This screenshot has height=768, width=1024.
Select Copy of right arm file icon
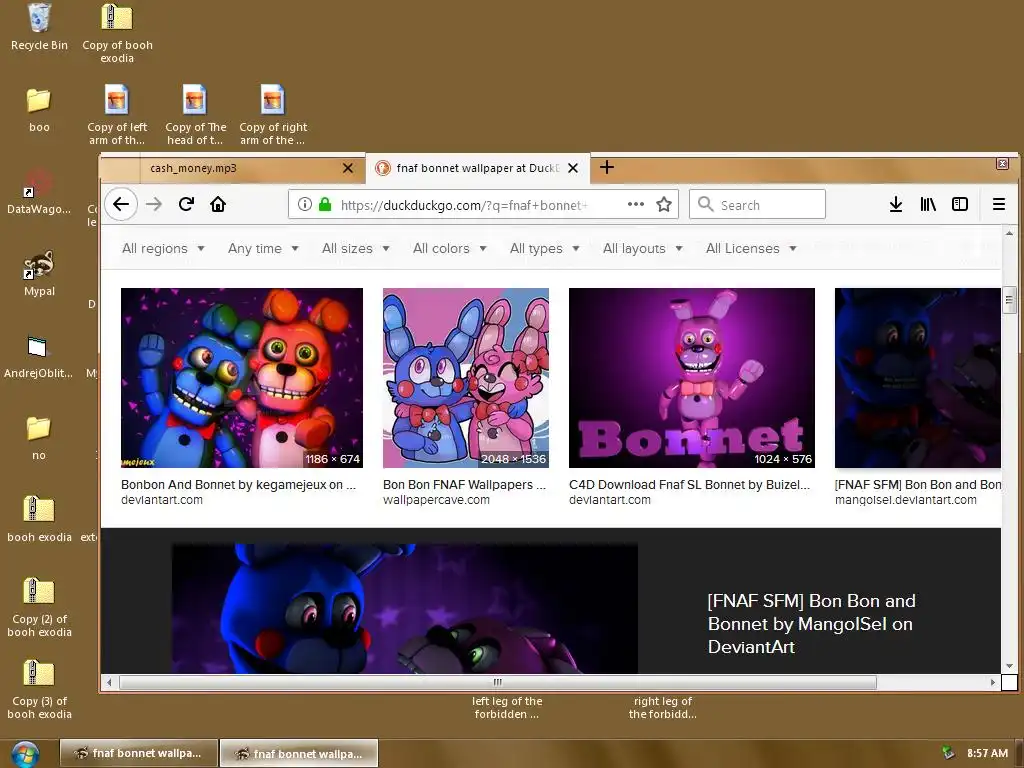click(x=273, y=114)
